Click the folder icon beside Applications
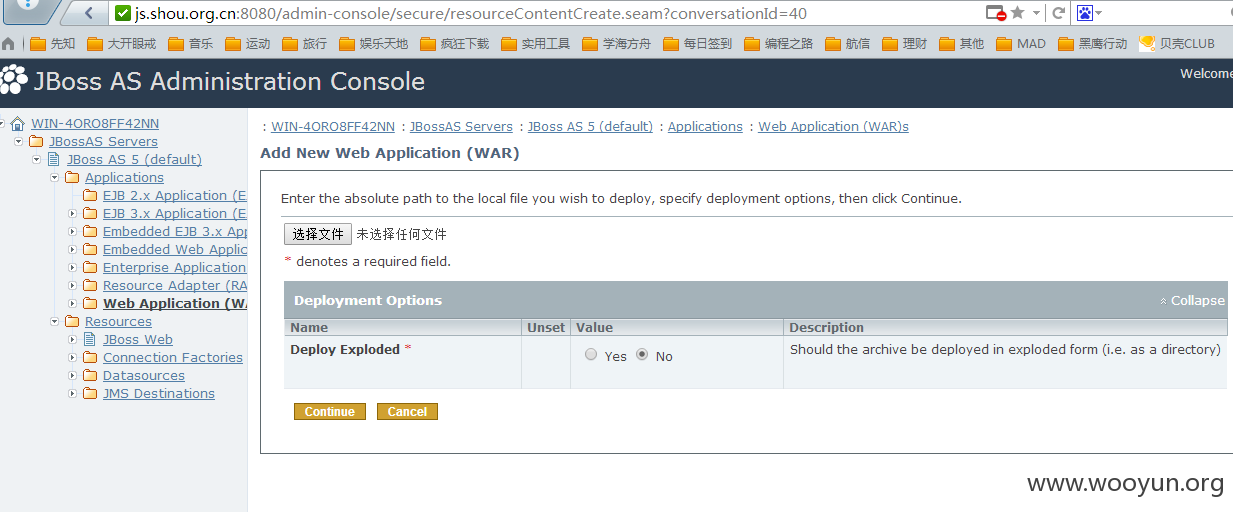 72,178
